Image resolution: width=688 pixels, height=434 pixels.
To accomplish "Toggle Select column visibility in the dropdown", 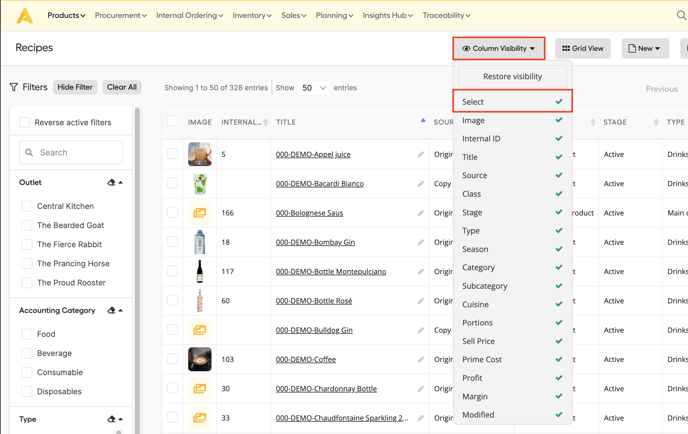I will coord(512,101).
